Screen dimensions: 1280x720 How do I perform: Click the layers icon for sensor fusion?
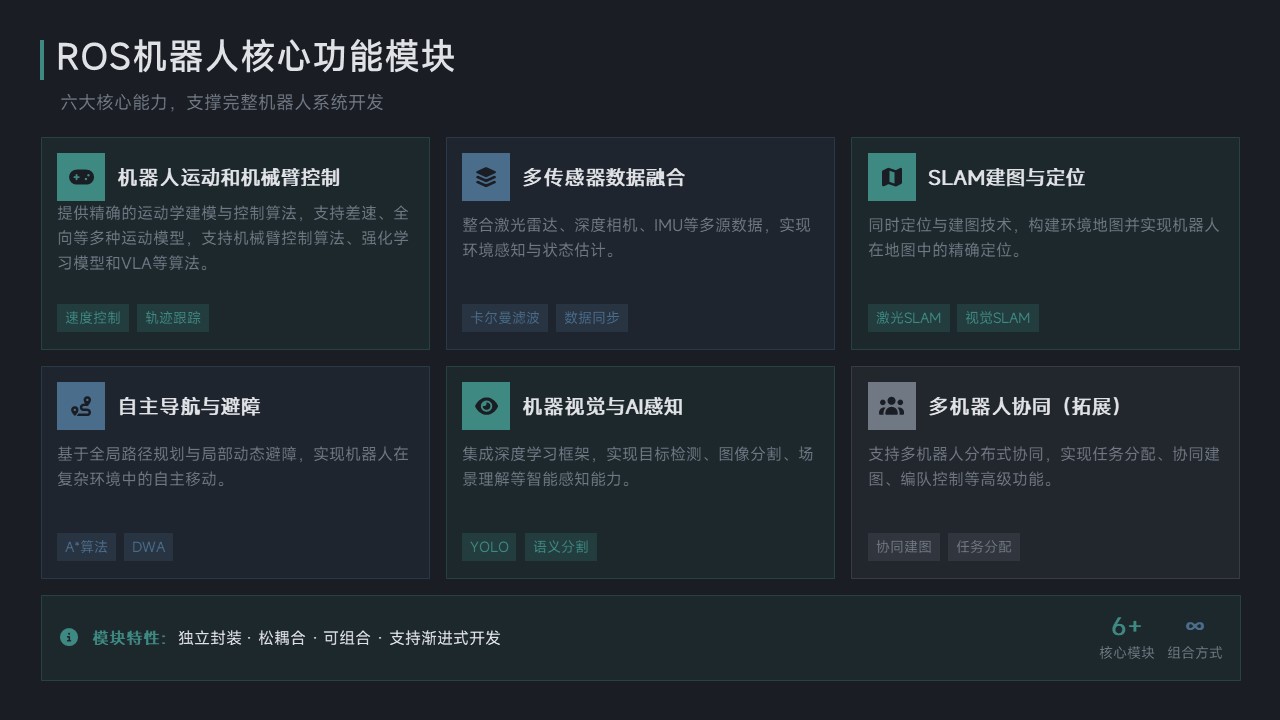tap(486, 177)
